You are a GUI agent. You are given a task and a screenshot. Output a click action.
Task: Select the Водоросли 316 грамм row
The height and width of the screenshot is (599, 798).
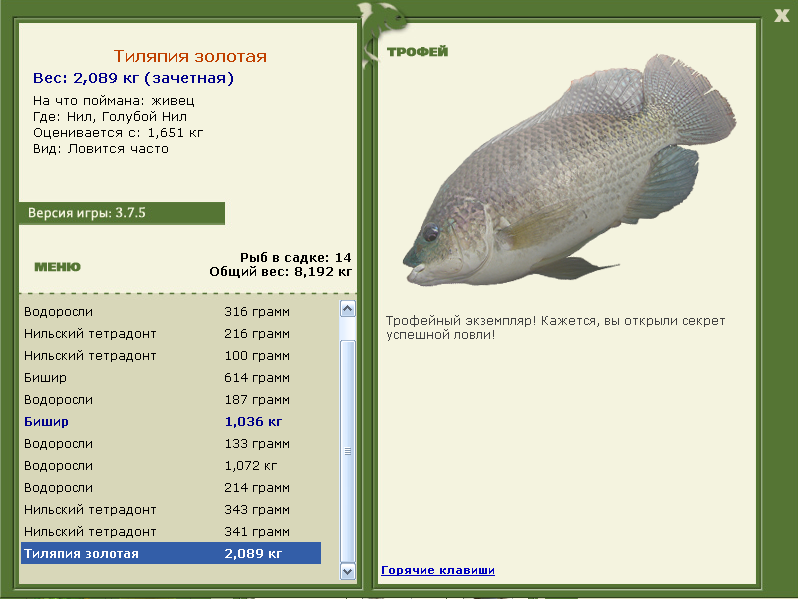coord(171,311)
